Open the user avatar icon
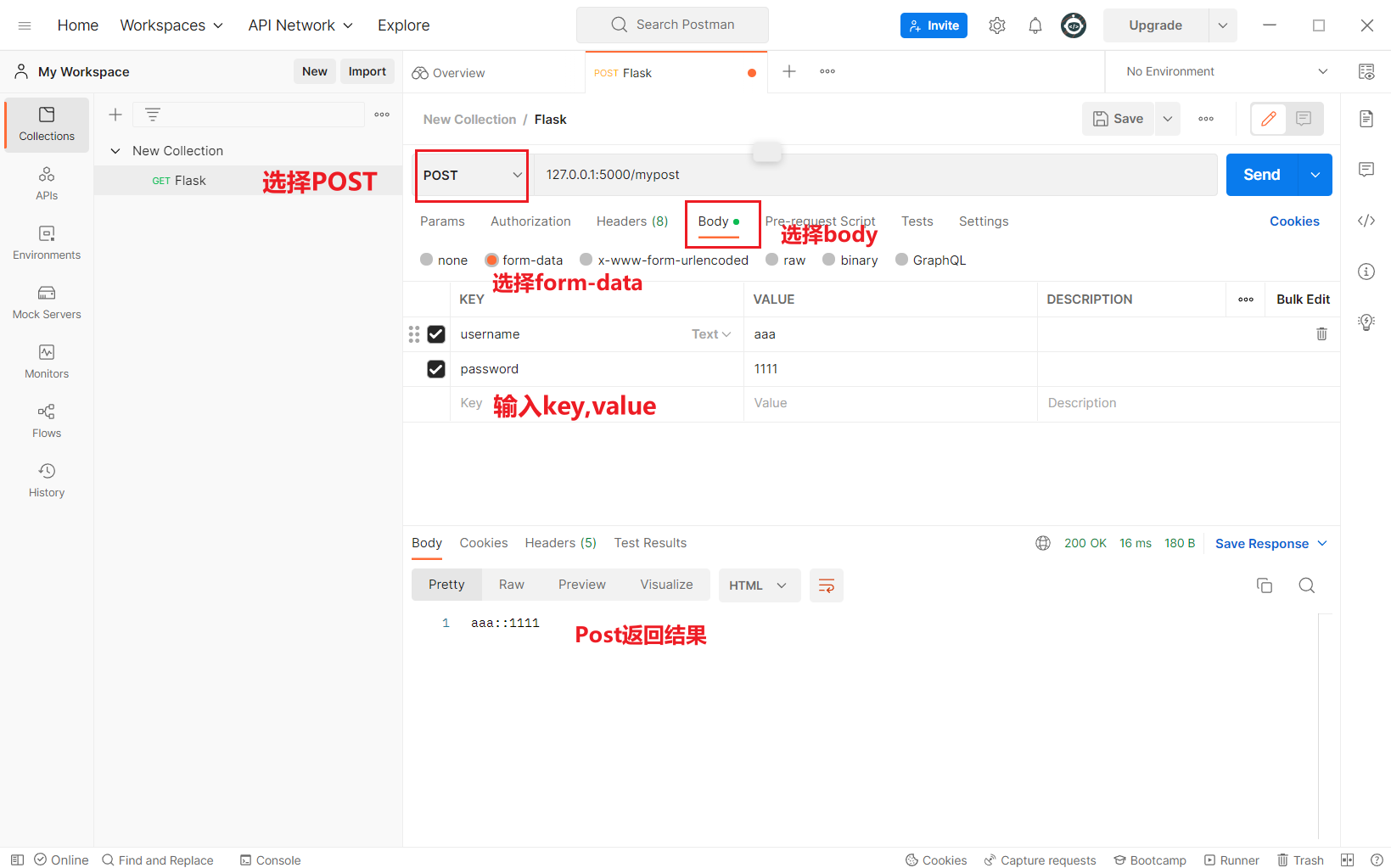Viewport: 1391px width, 868px height. point(1074,25)
